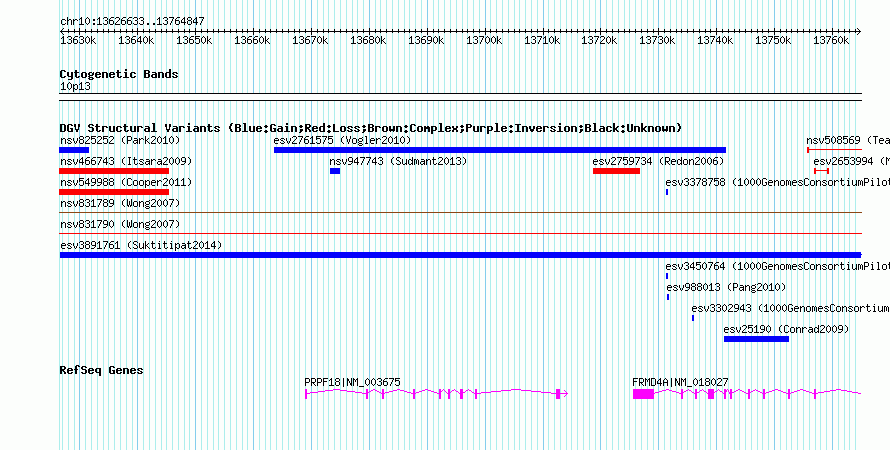
Task: Click the 13760k ruler tick label
Action: coord(830,41)
